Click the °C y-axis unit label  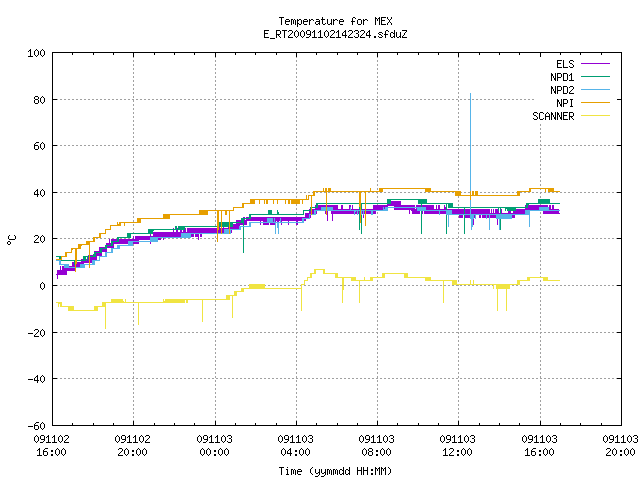pyautogui.click(x=11, y=240)
